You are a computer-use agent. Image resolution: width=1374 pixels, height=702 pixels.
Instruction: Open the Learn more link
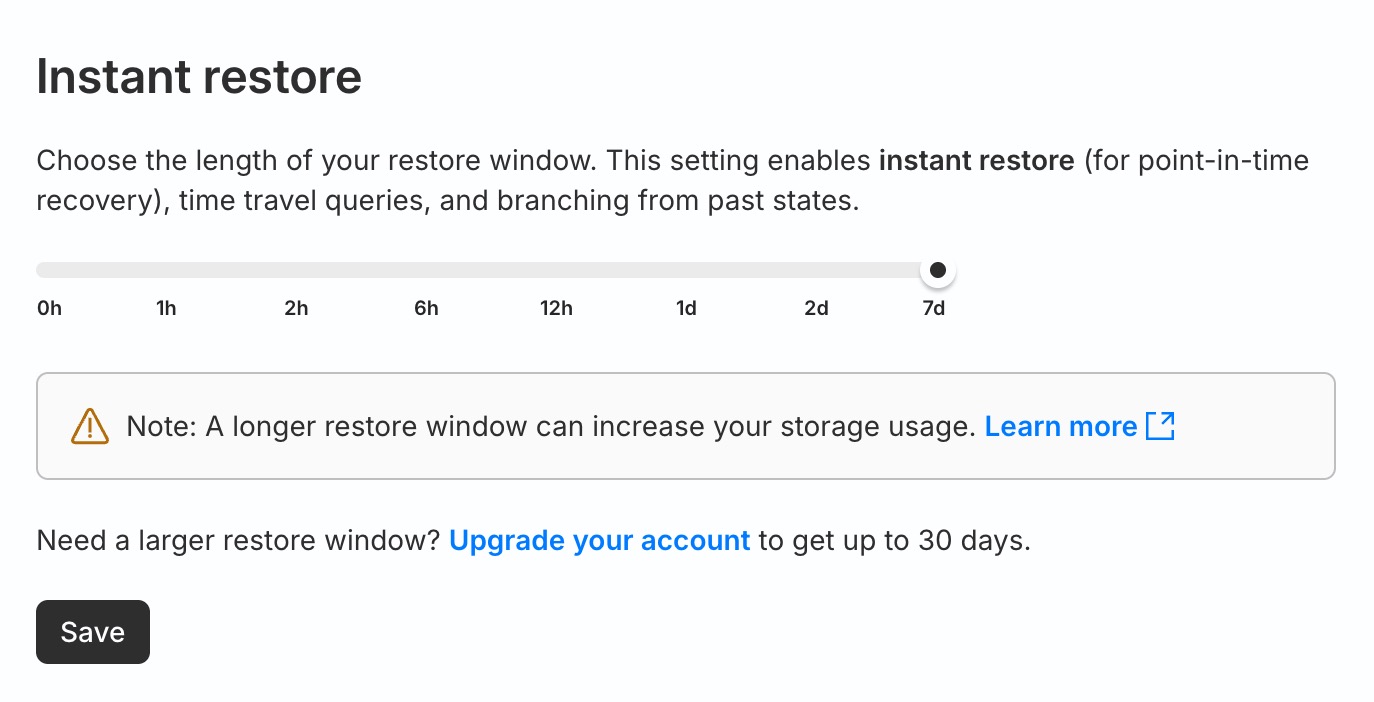pos(1061,427)
